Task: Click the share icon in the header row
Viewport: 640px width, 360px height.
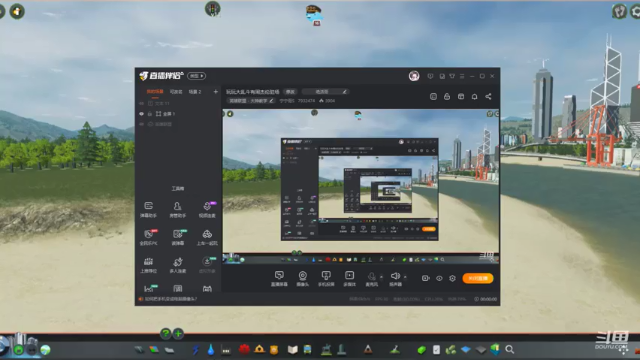Action: point(488,96)
